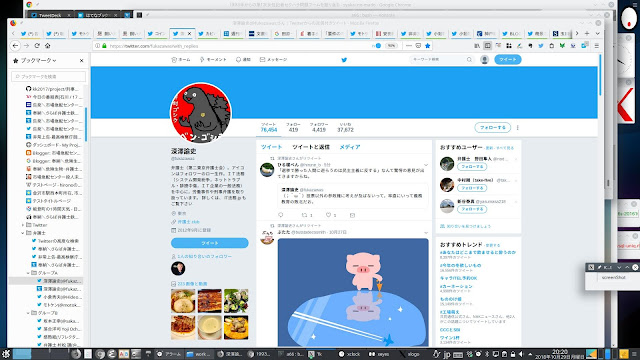The image size is (640, 360).
Task: Open the Firefox hamburger menu
Action: point(597,46)
